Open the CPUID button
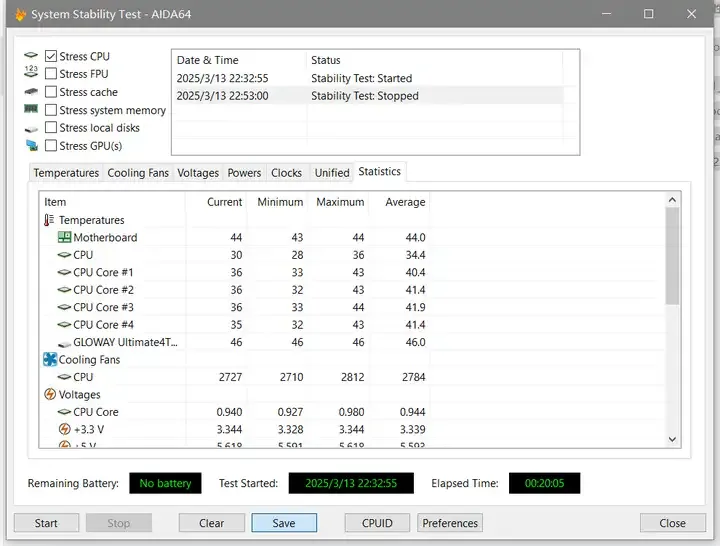Viewport: 720px width, 546px height. coord(377,523)
